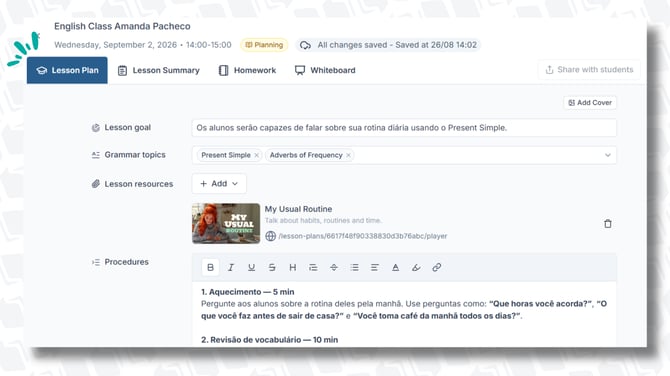670x376 pixels.
Task: Click the Present Simple tag label
Action: (226, 155)
